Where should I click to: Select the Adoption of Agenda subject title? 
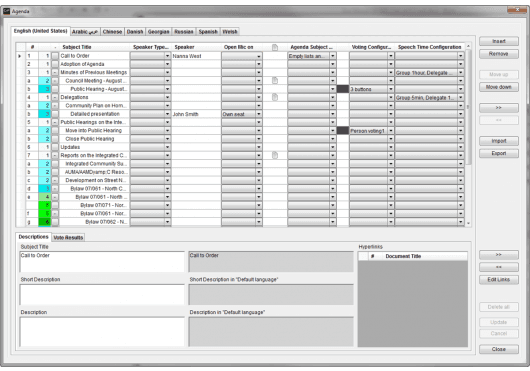click(x=94, y=64)
